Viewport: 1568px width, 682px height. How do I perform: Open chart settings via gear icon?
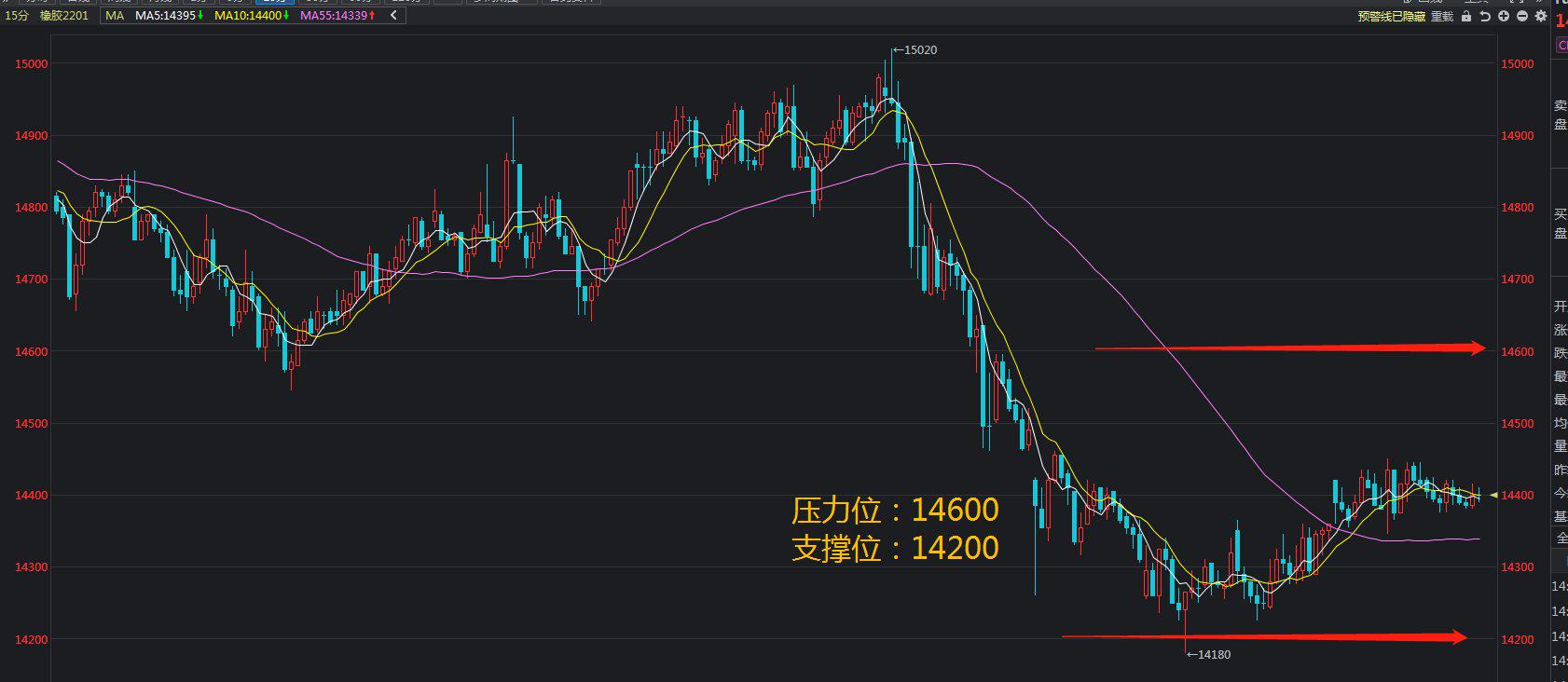point(1541,17)
